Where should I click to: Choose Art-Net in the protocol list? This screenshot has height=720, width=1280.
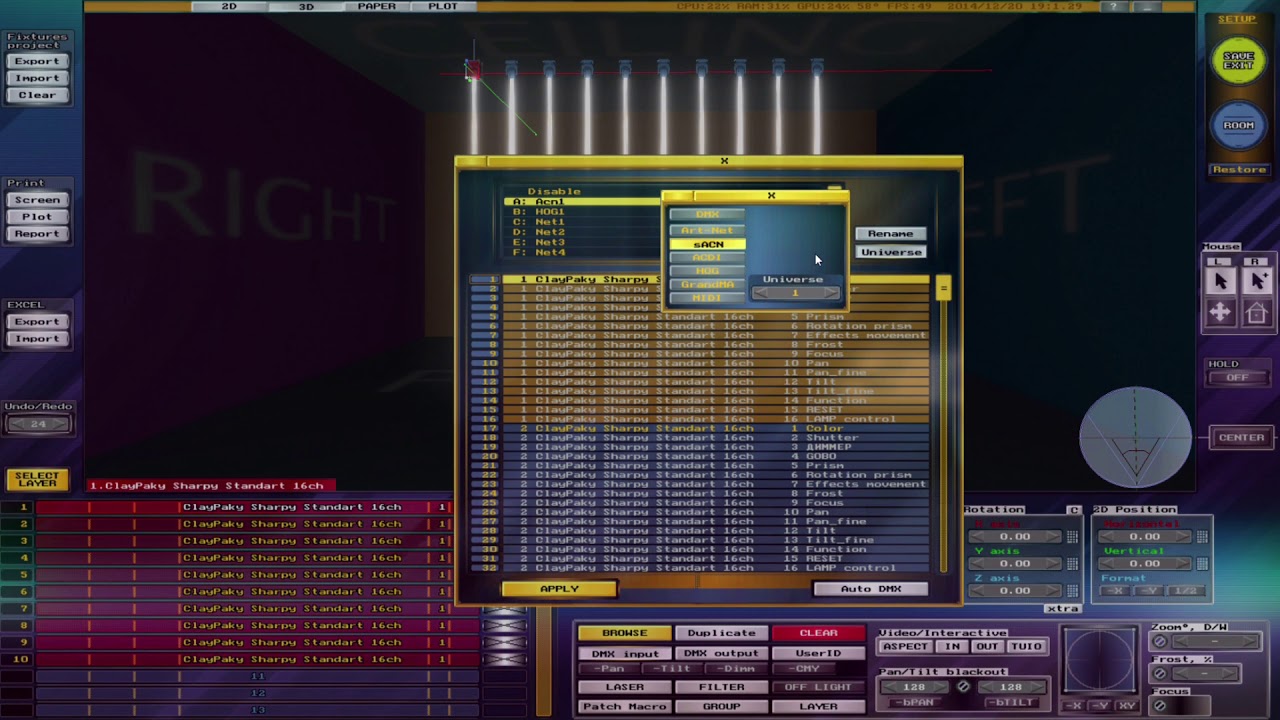click(707, 230)
